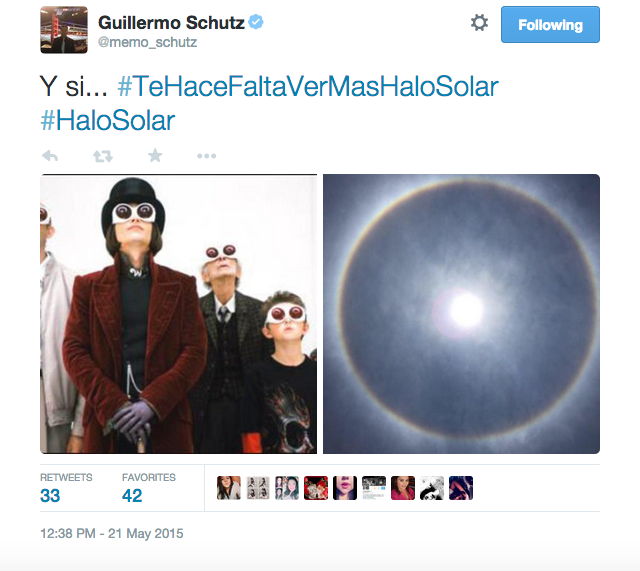Open the gear settings dropdown
Image resolution: width=640 pixels, height=571 pixels.
point(479,23)
